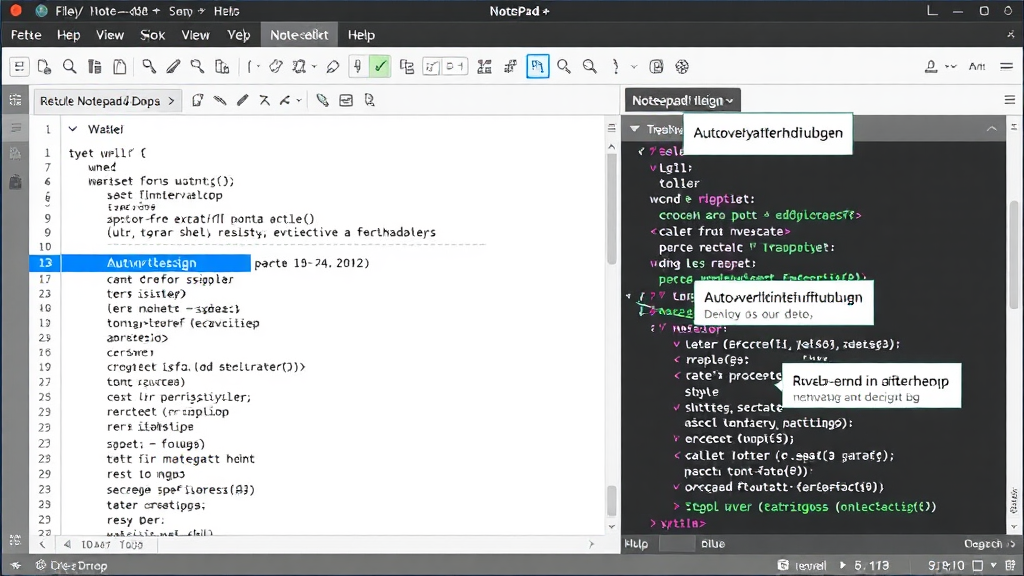Open the Notepad! fleign dropdown
This screenshot has width=1024, height=576.
pos(682,101)
